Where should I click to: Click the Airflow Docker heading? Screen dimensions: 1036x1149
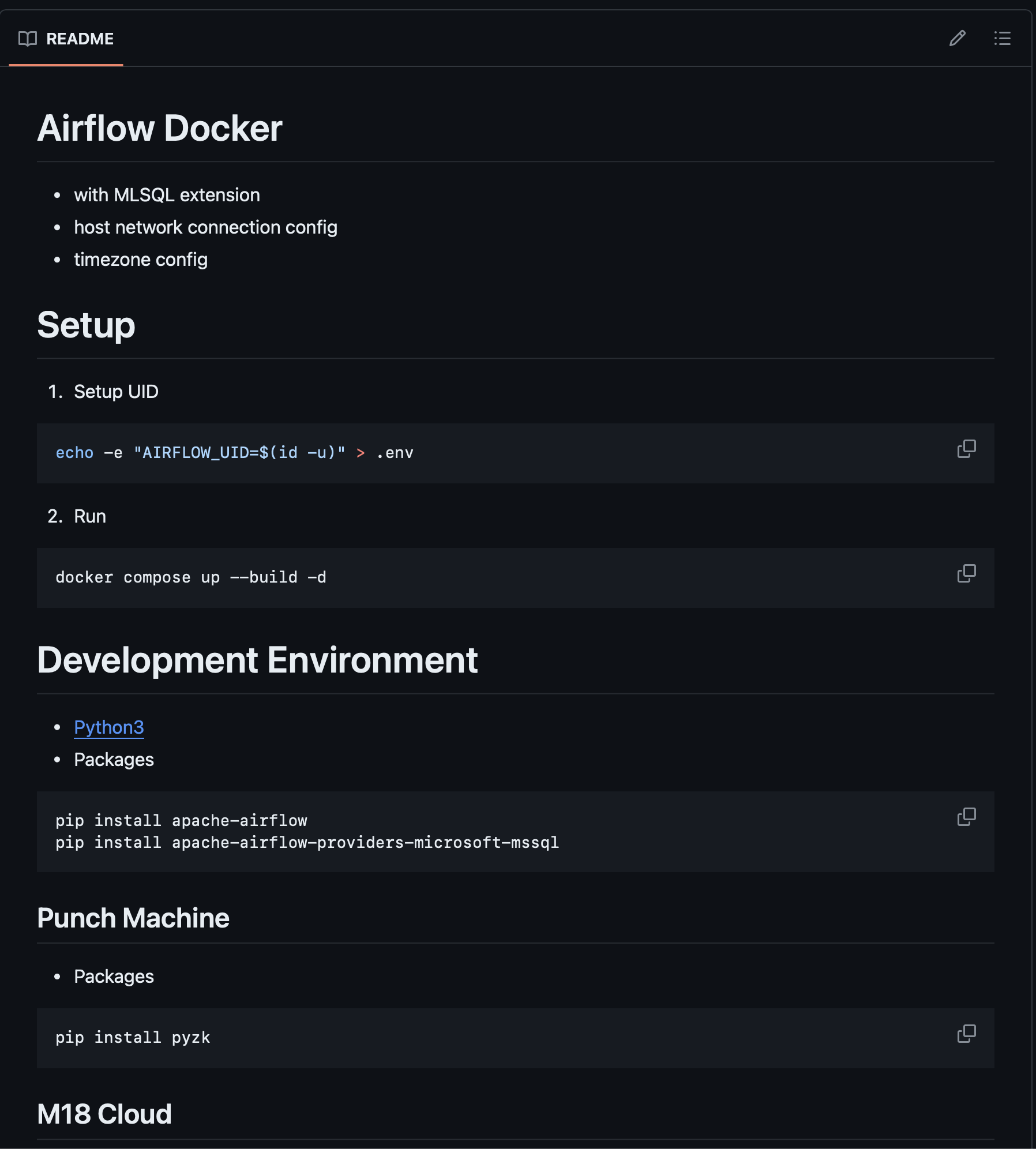click(160, 128)
